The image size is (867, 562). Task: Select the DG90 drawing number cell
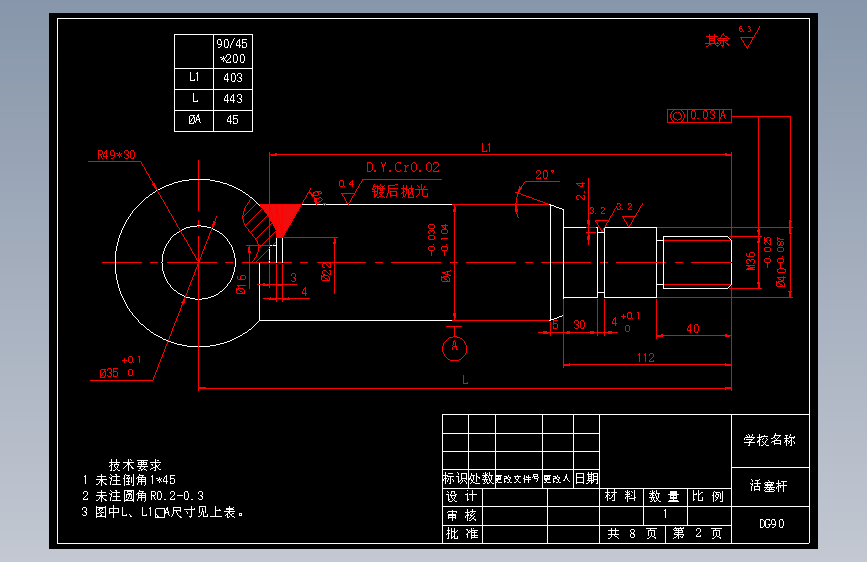point(770,524)
